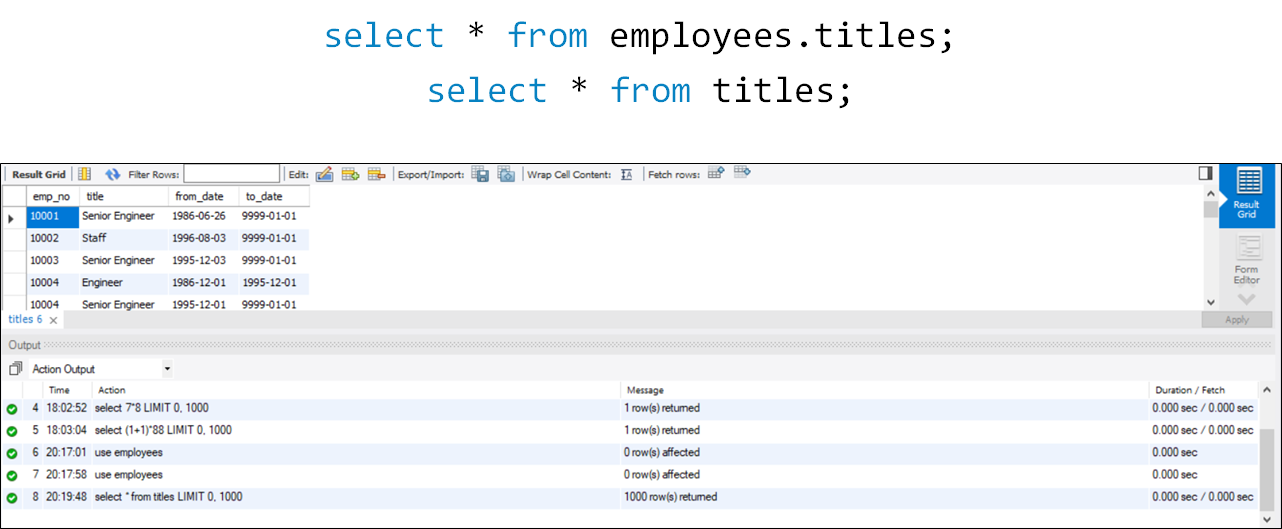Image resolution: width=1282 pixels, height=529 pixels.
Task: Toggle the side panel icon at top right
Action: pyautogui.click(x=1206, y=174)
